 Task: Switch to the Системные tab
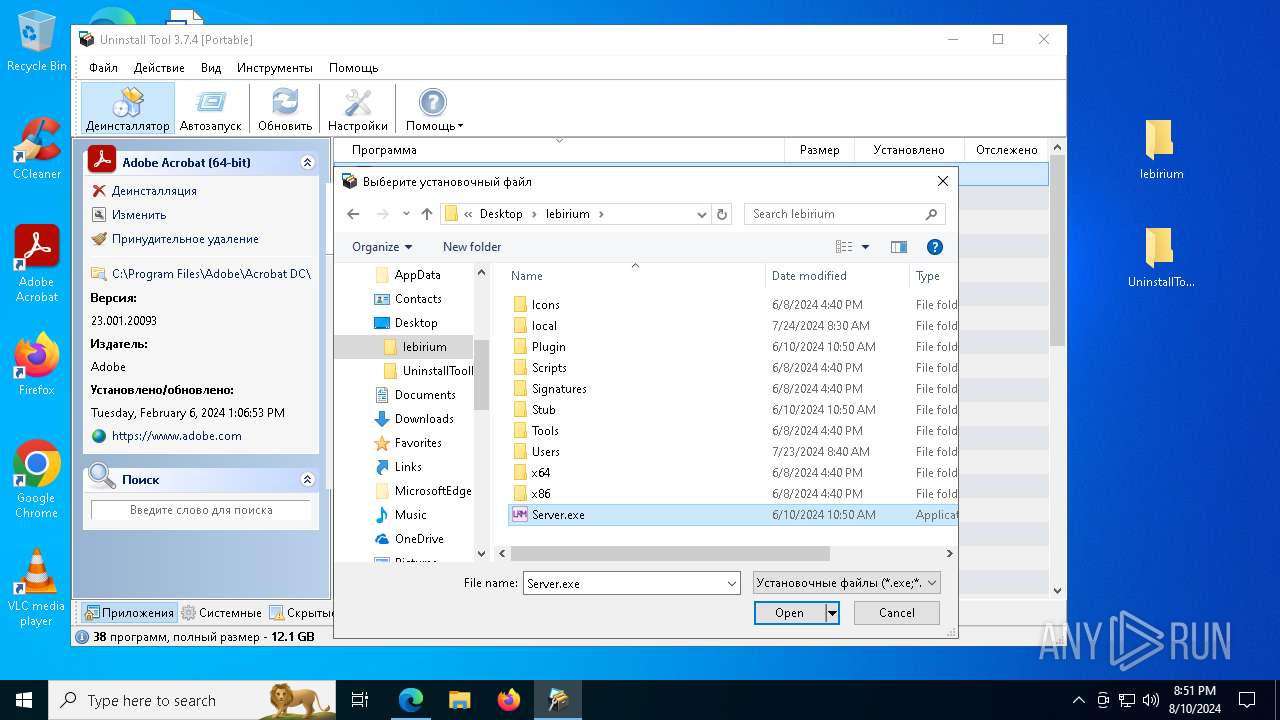pos(222,612)
